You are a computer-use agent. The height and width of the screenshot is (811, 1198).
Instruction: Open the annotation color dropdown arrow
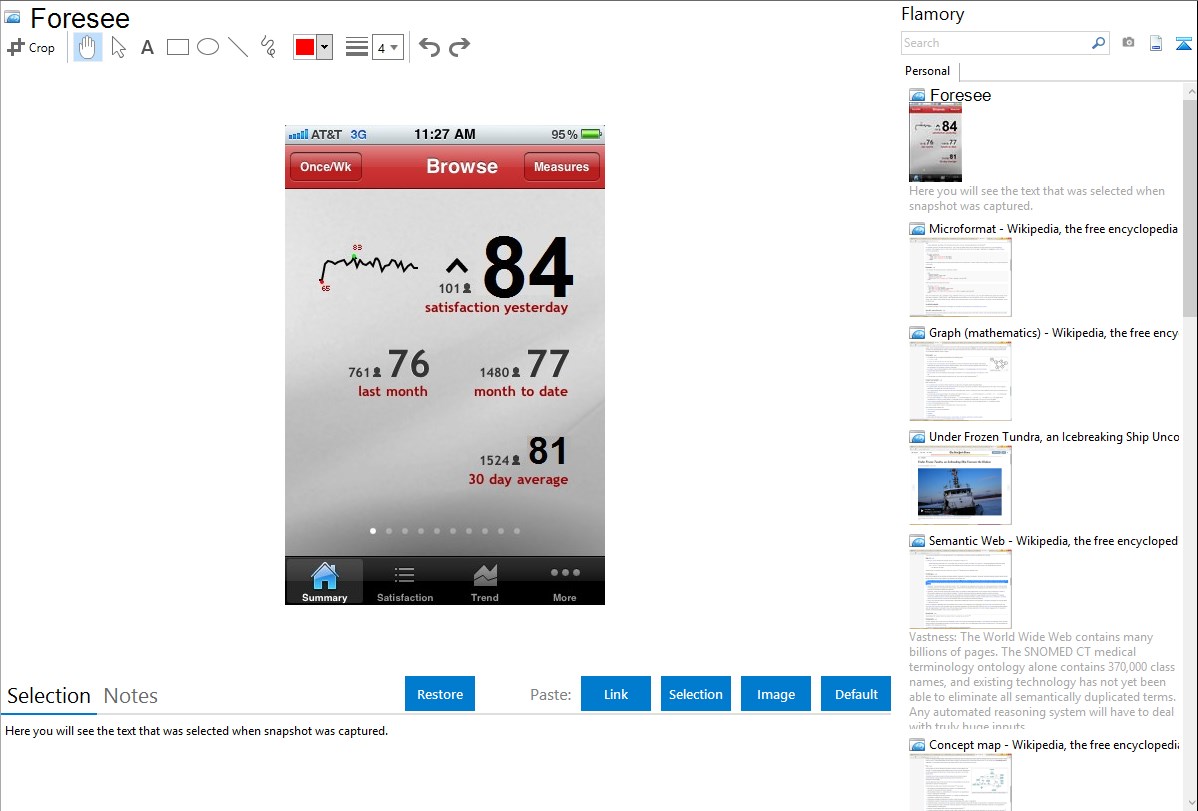click(325, 47)
